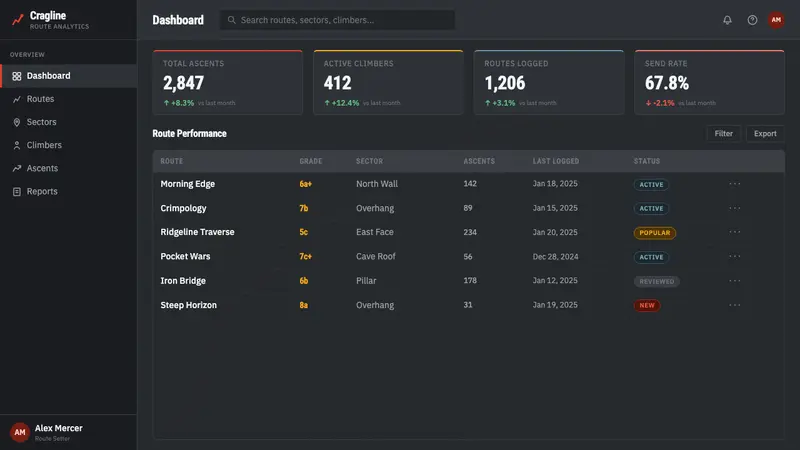
Task: Click the Dec 28, 2024 date cell
Action: 556,257
